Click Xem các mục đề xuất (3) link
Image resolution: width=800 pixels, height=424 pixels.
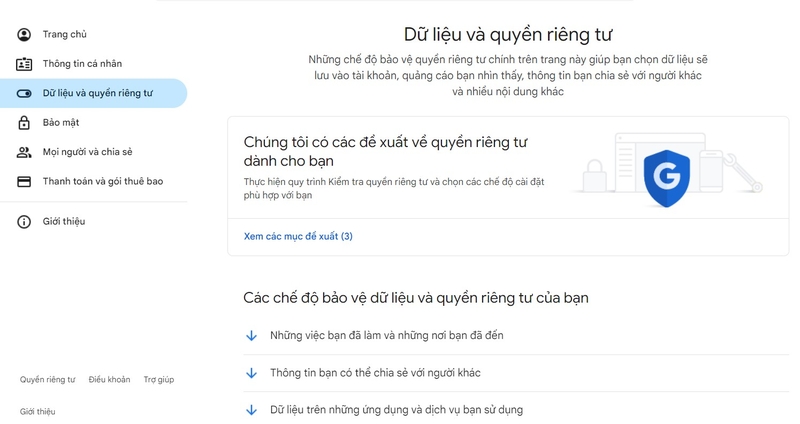tap(298, 236)
